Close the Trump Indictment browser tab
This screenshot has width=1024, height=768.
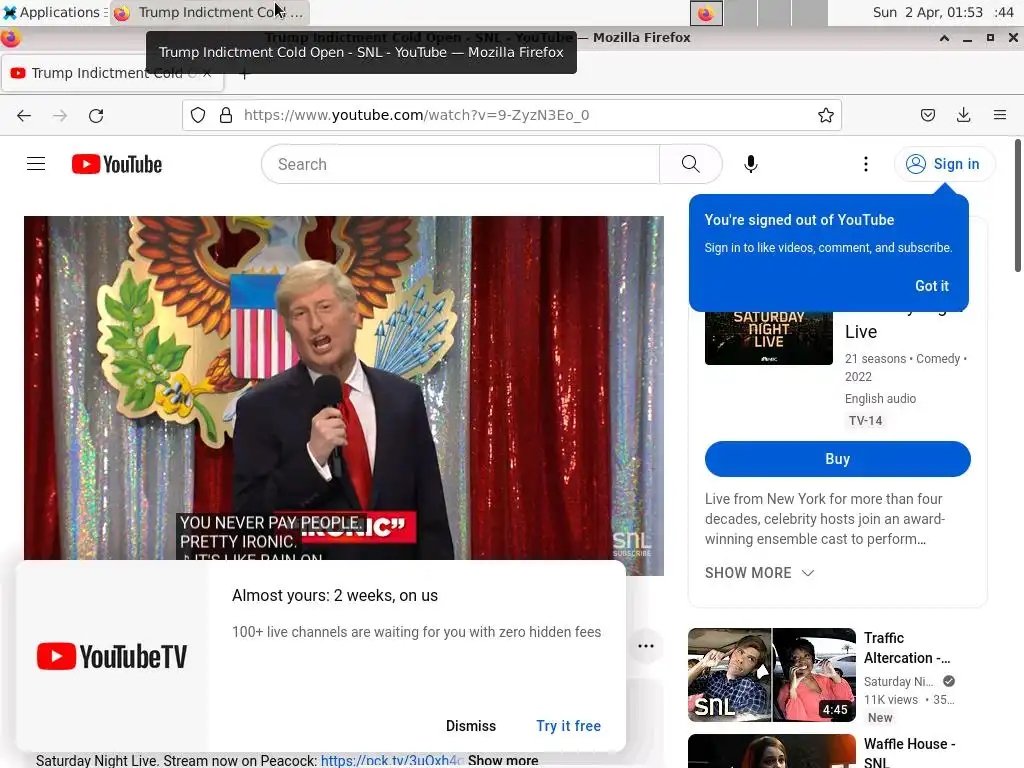click(x=207, y=73)
